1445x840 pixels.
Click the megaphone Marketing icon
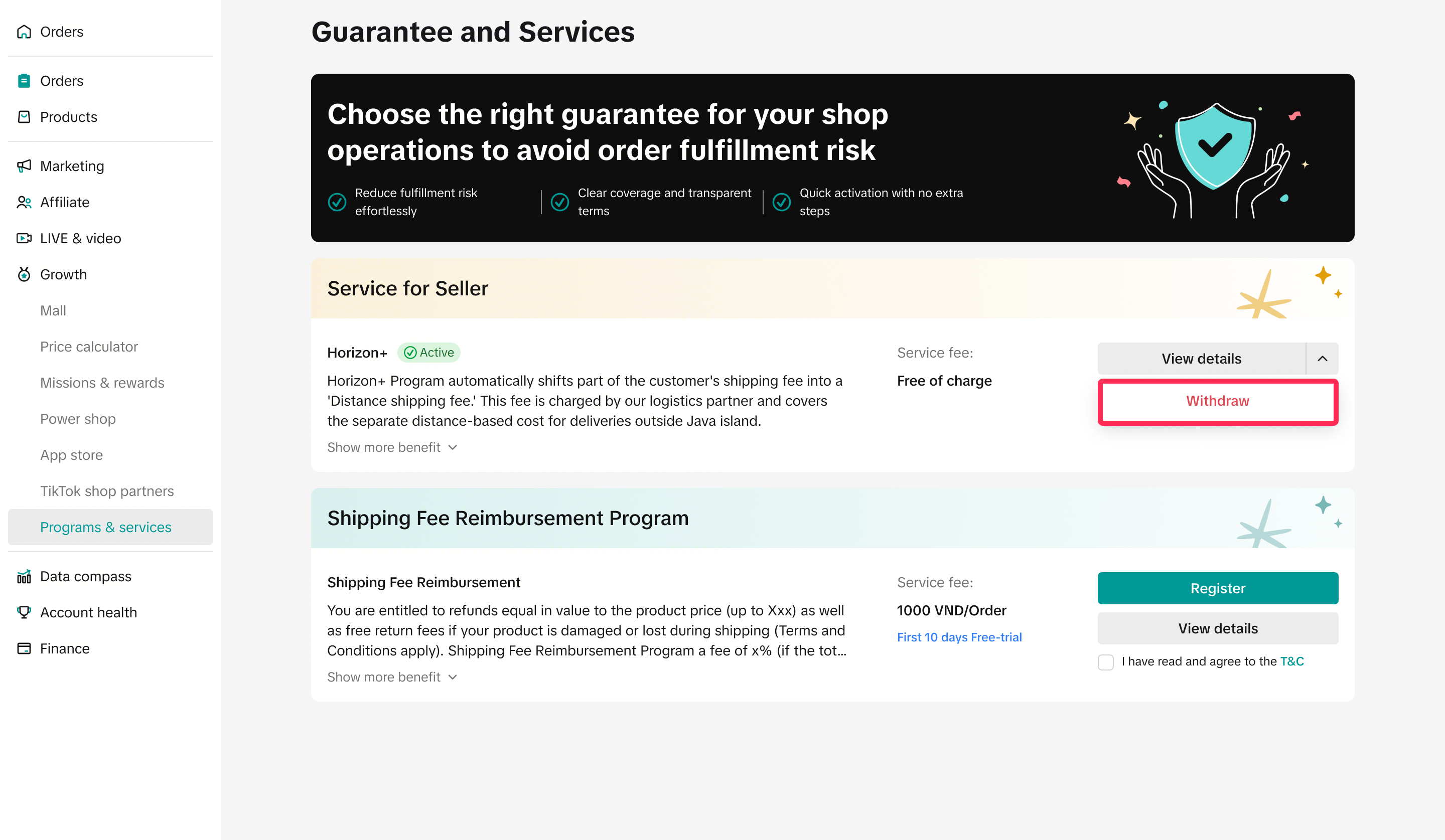point(24,166)
